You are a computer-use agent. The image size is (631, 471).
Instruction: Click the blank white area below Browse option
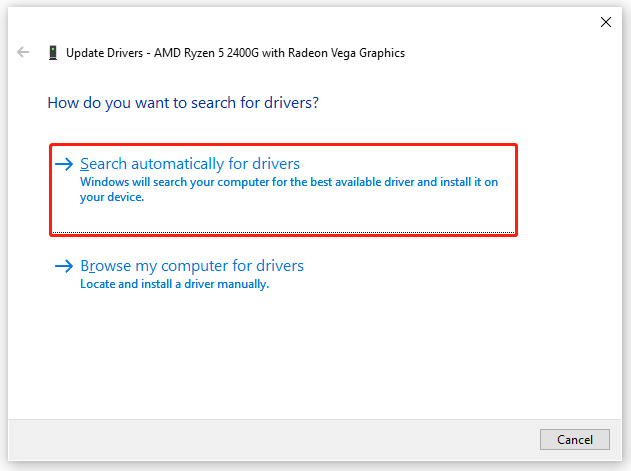[x=314, y=354]
